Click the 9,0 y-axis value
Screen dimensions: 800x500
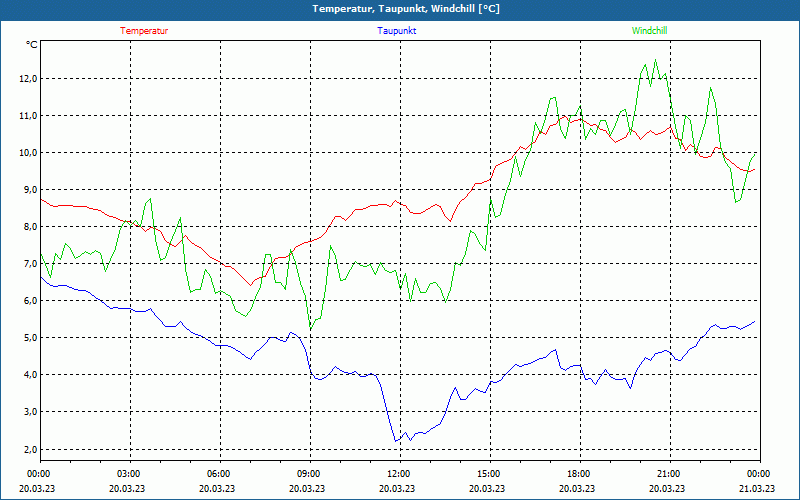30,190
